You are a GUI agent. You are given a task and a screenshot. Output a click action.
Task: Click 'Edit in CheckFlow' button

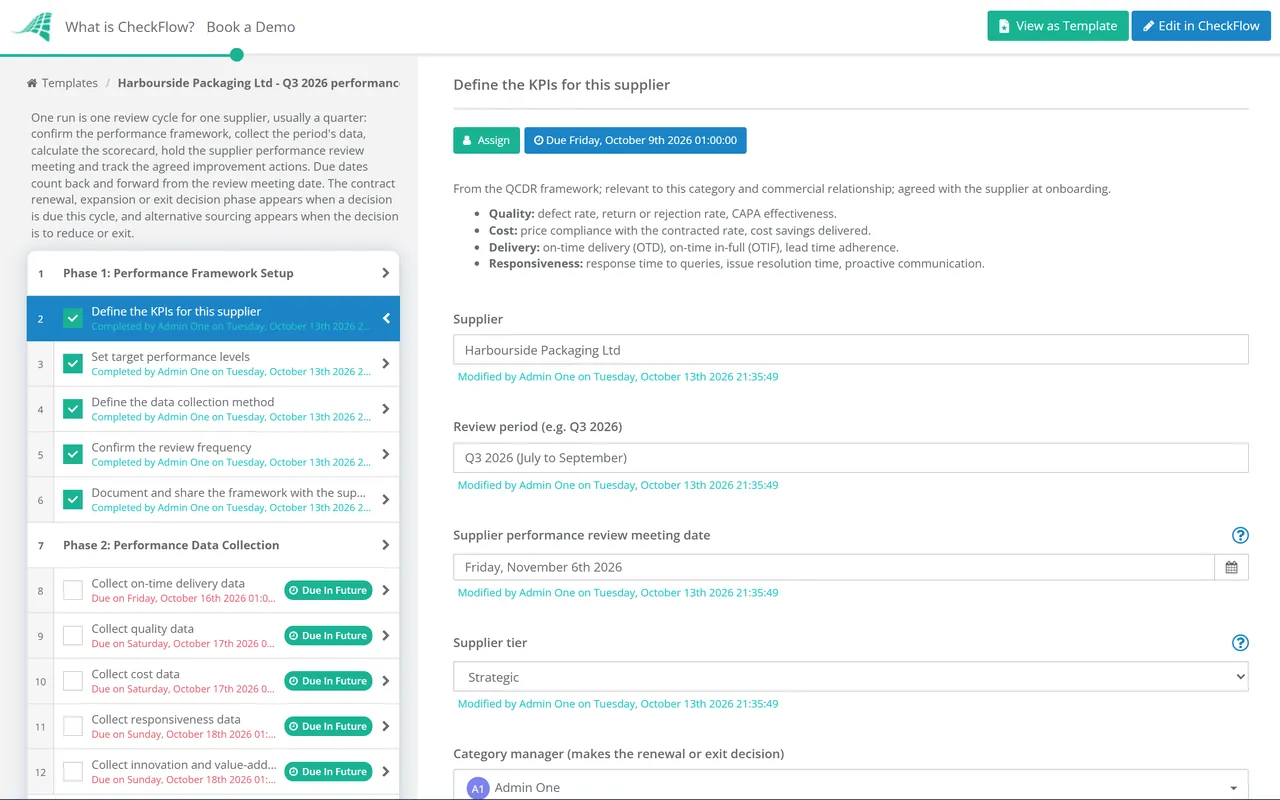(1201, 26)
